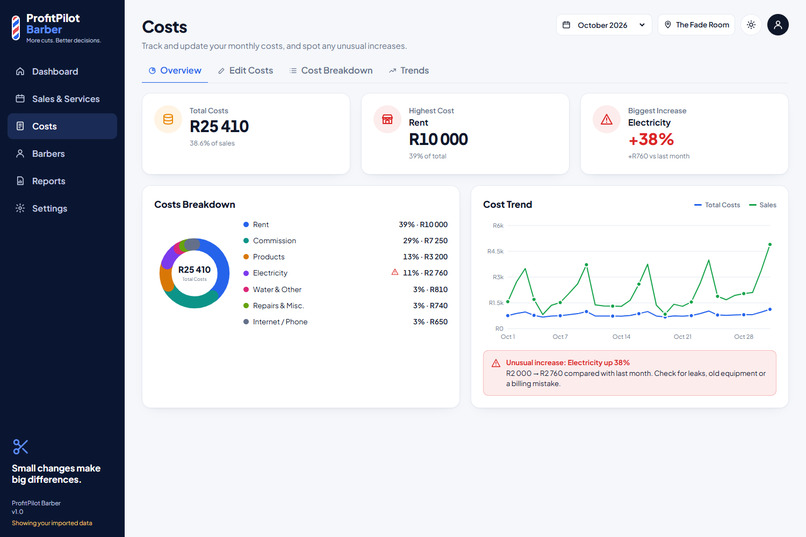
Task: Toggle light/dark theme sun button
Action: tap(751, 25)
